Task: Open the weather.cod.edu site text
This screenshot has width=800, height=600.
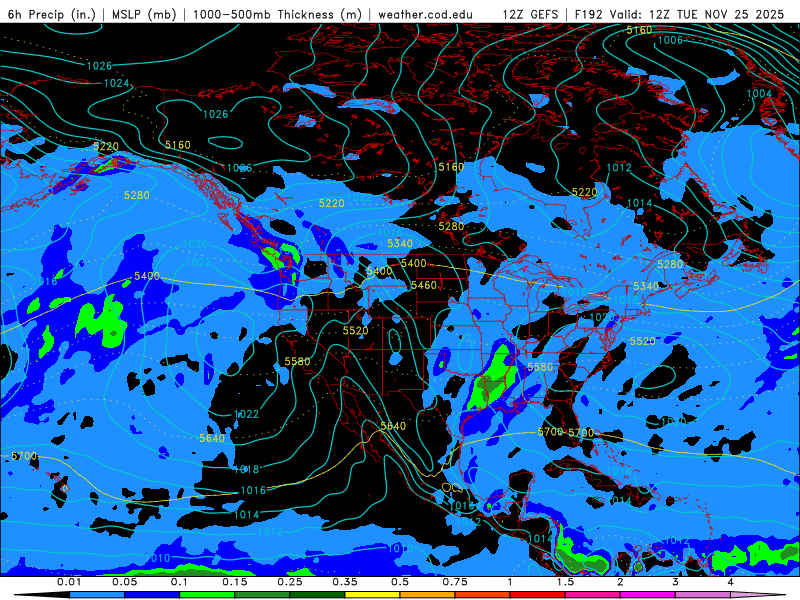Action: (x=425, y=14)
